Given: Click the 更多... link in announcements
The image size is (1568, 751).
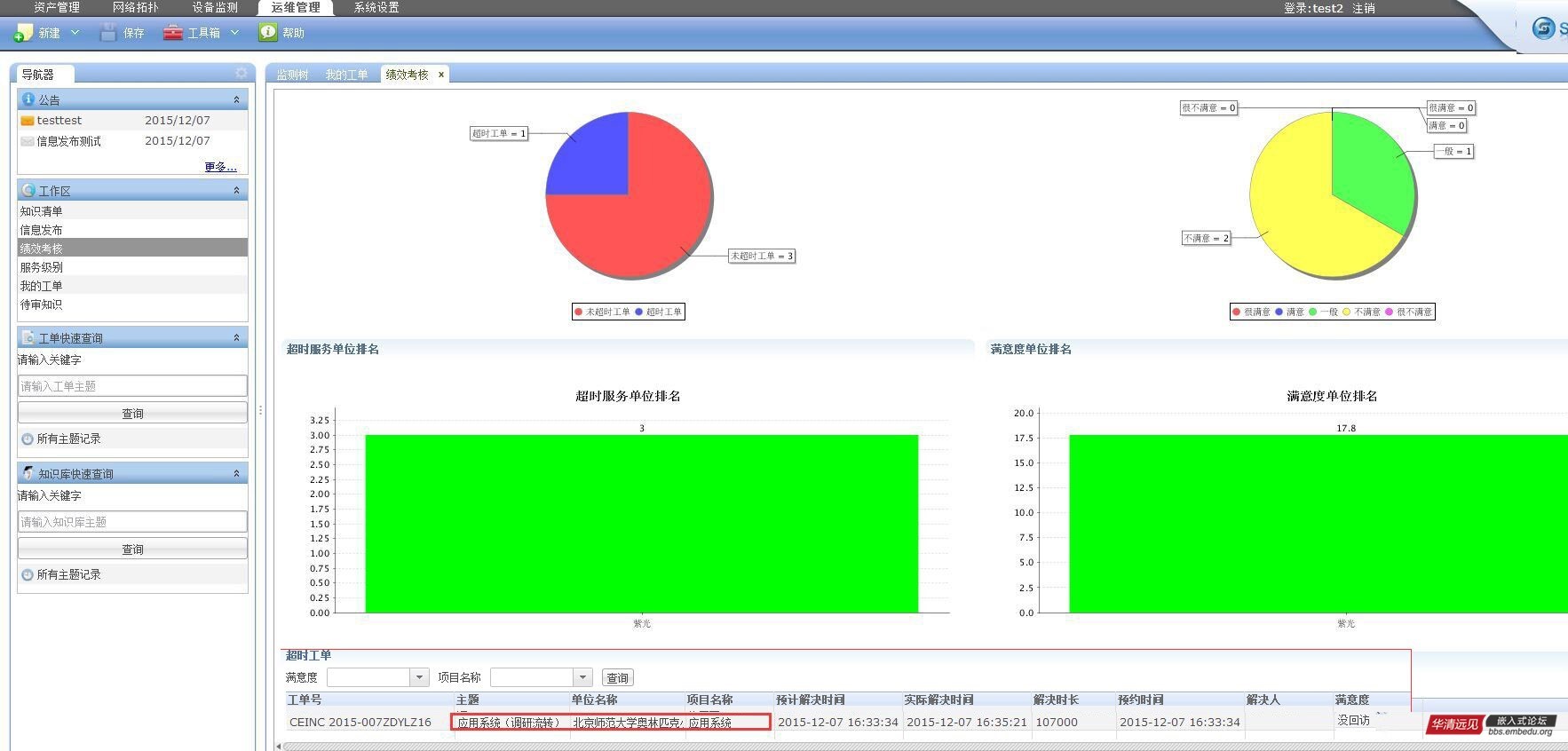Looking at the screenshot, I should [220, 167].
